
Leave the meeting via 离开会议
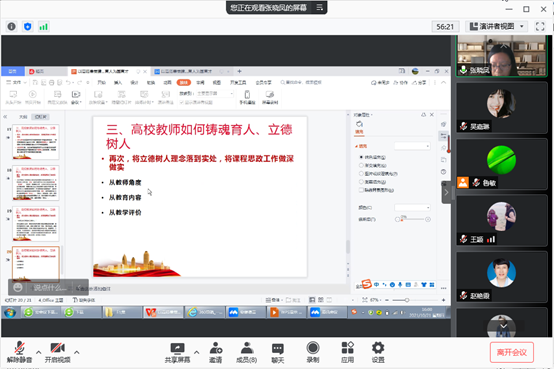(512, 352)
